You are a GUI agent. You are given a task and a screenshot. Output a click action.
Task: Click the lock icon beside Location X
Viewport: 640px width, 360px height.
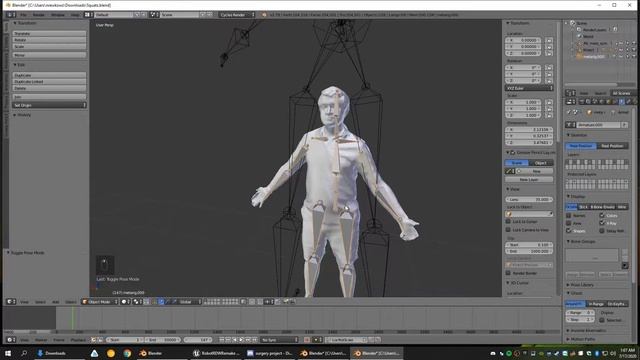pos(549,40)
